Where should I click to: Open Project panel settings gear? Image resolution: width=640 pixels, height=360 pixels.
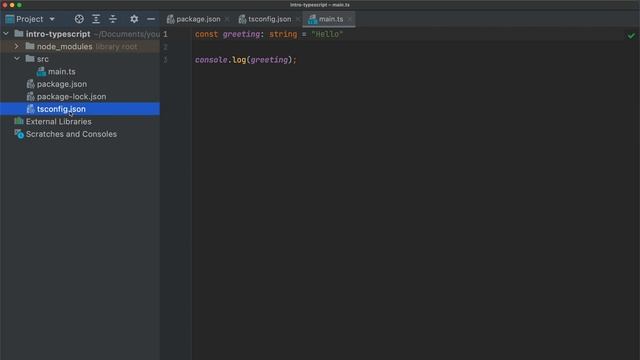click(134, 19)
